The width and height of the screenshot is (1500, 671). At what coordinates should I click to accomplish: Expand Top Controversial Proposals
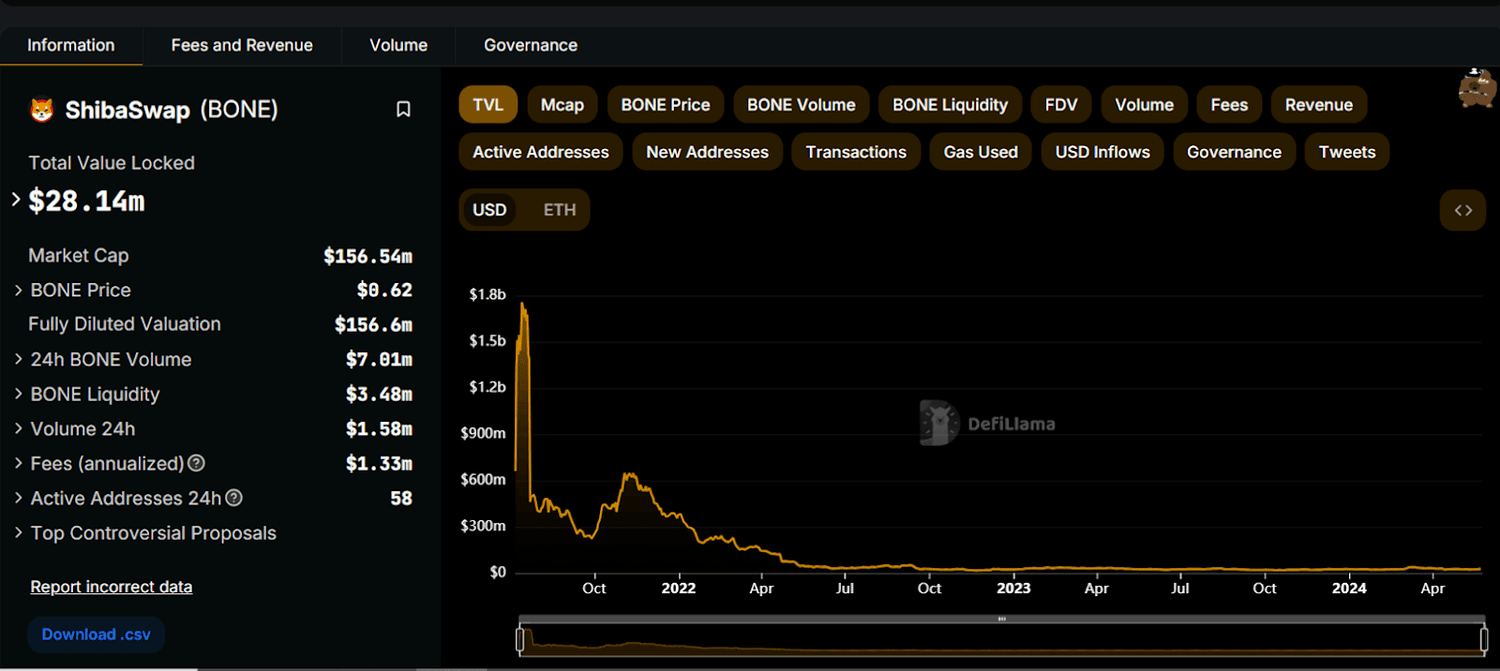point(19,533)
